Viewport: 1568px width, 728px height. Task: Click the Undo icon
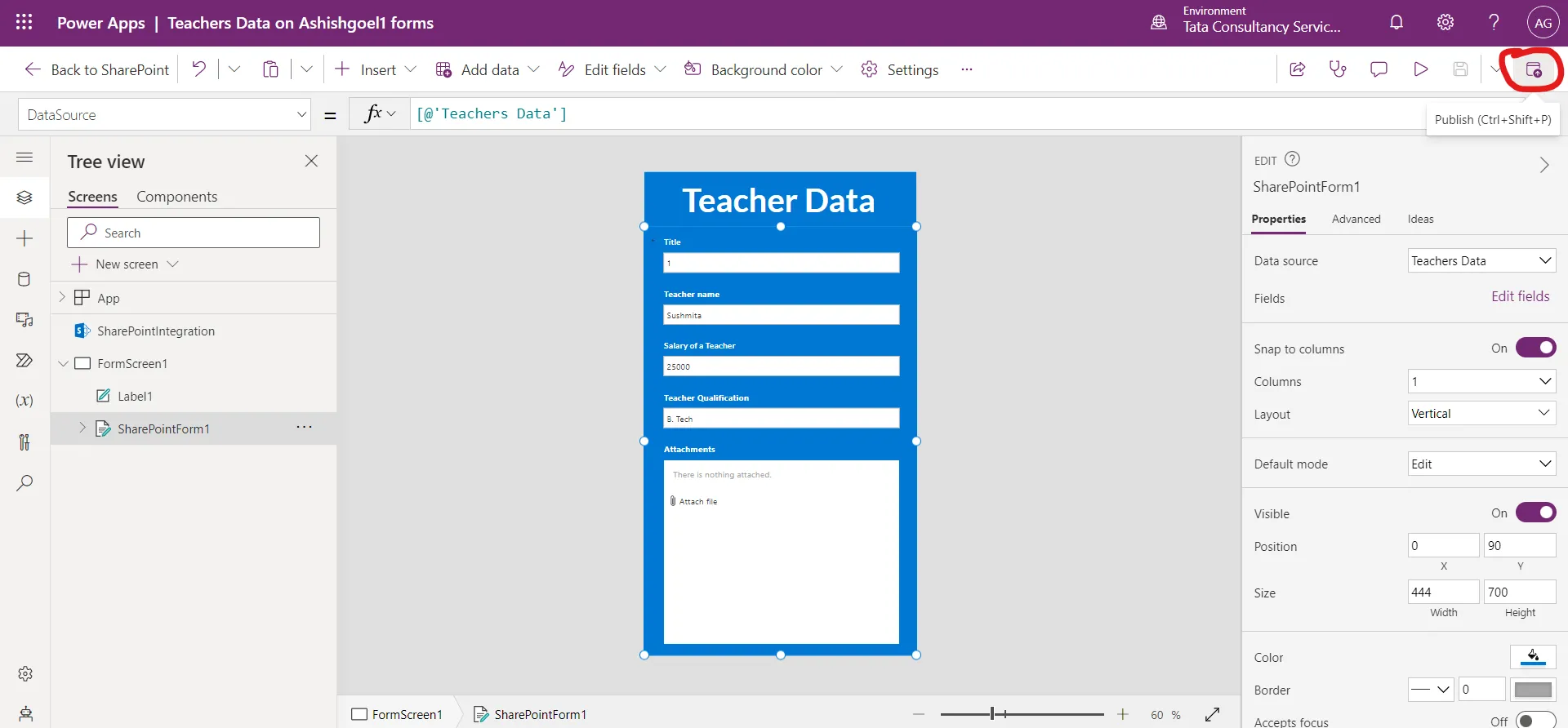pos(198,69)
